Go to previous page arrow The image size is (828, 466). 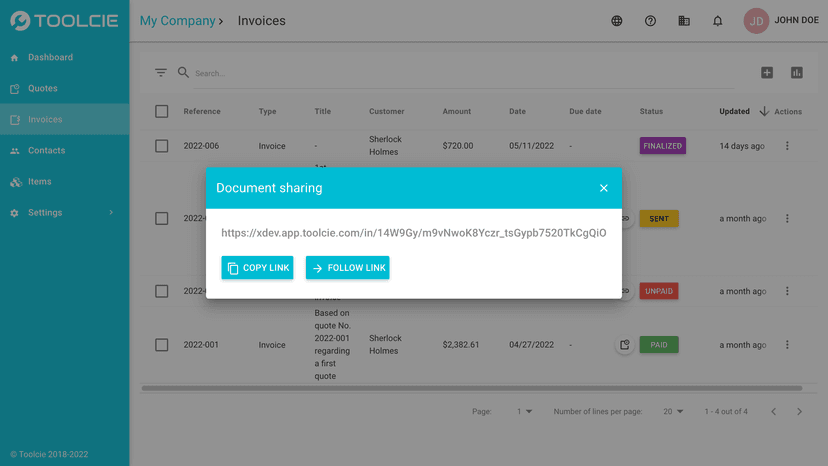pos(774,412)
